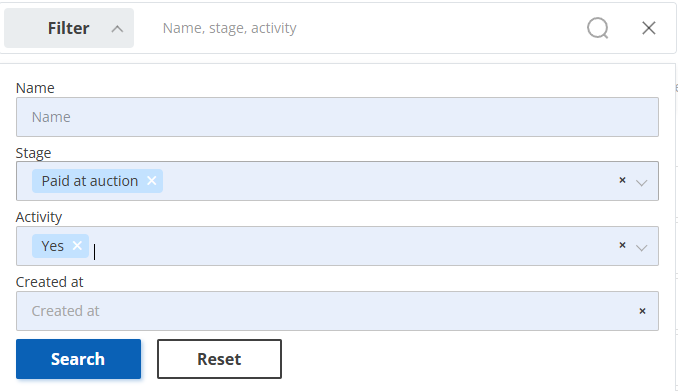Click the blue Search button
This screenshot has width=678, height=391.
(x=78, y=359)
